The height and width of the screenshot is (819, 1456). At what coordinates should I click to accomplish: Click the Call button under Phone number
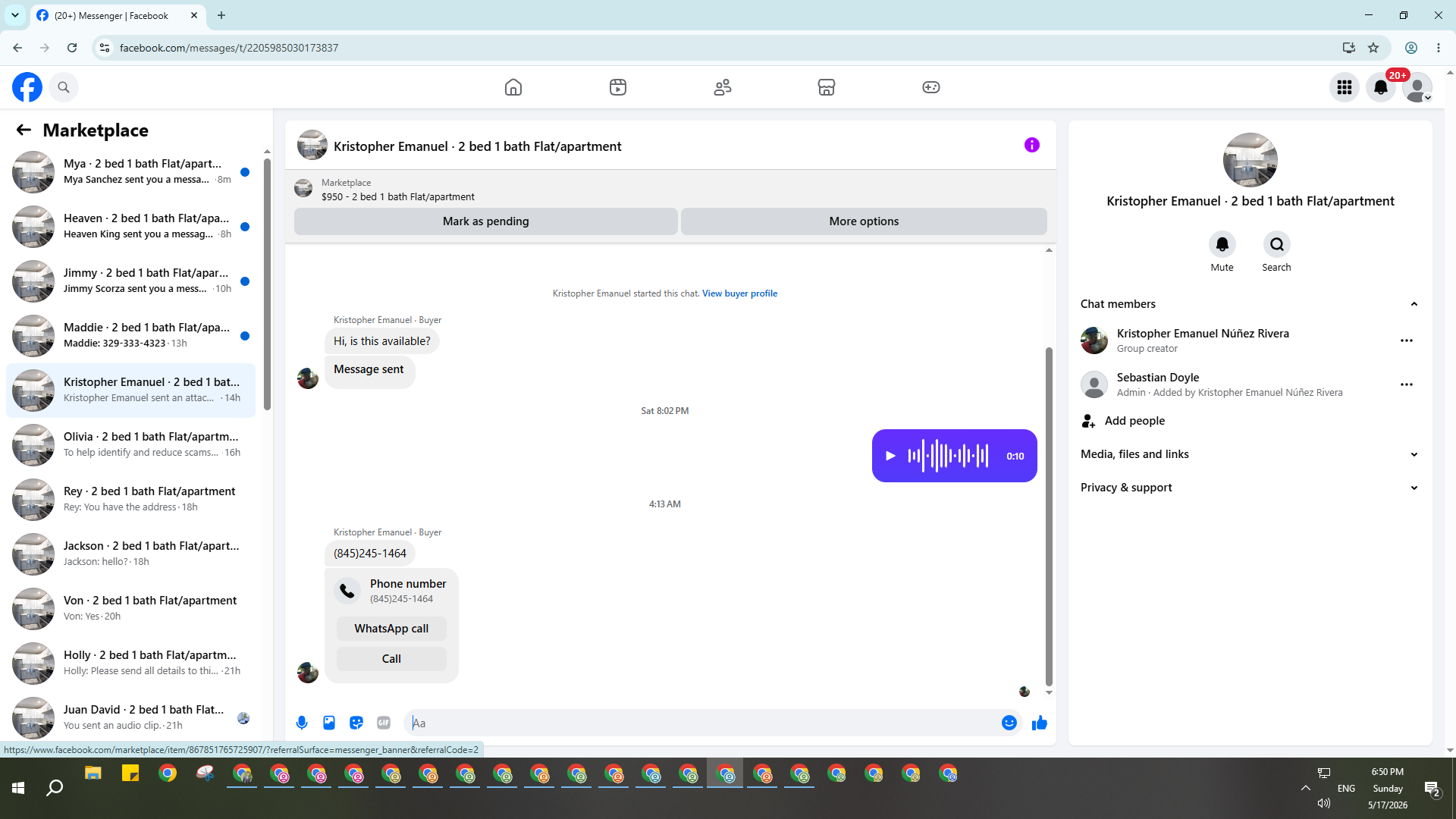pos(391,659)
